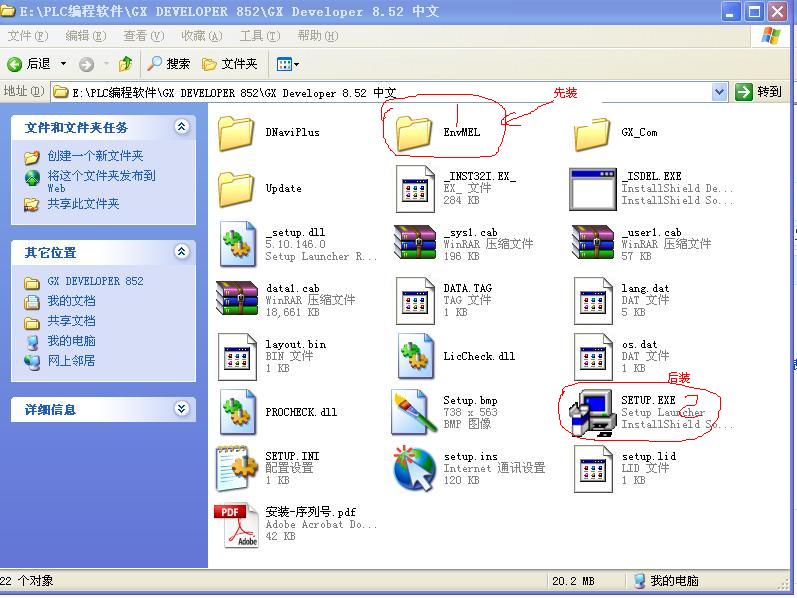Collapse the 文件和文件夹任务 panel
The height and width of the screenshot is (598, 797).
tap(181, 127)
